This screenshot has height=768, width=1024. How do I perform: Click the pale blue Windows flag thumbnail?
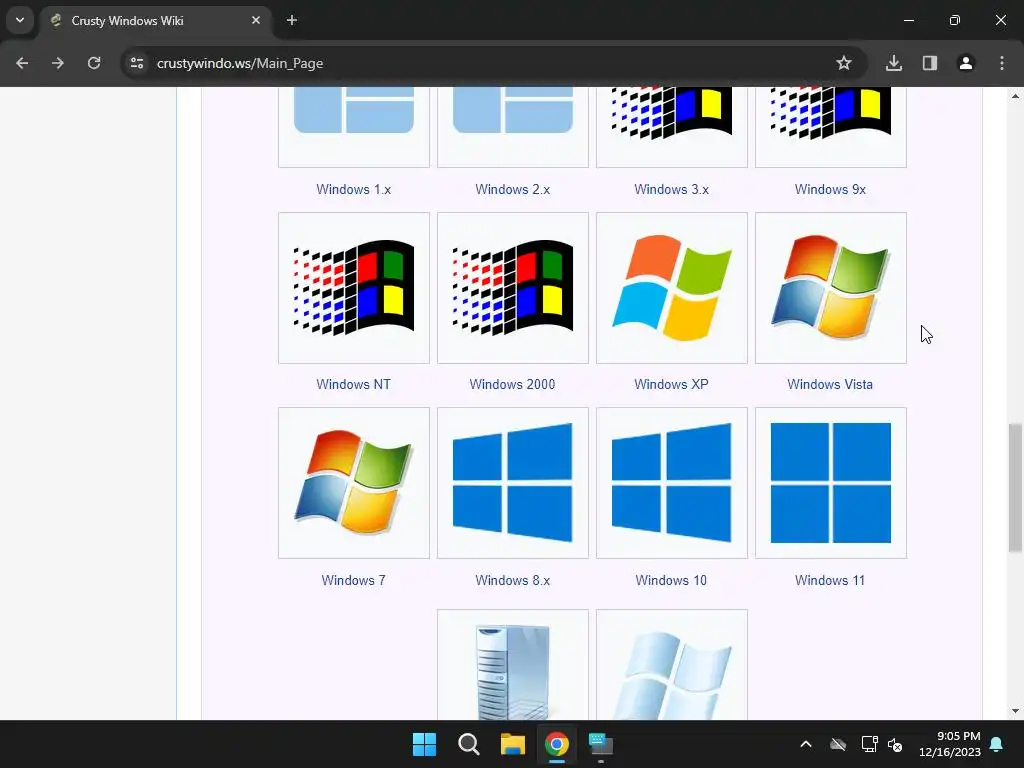point(672,665)
